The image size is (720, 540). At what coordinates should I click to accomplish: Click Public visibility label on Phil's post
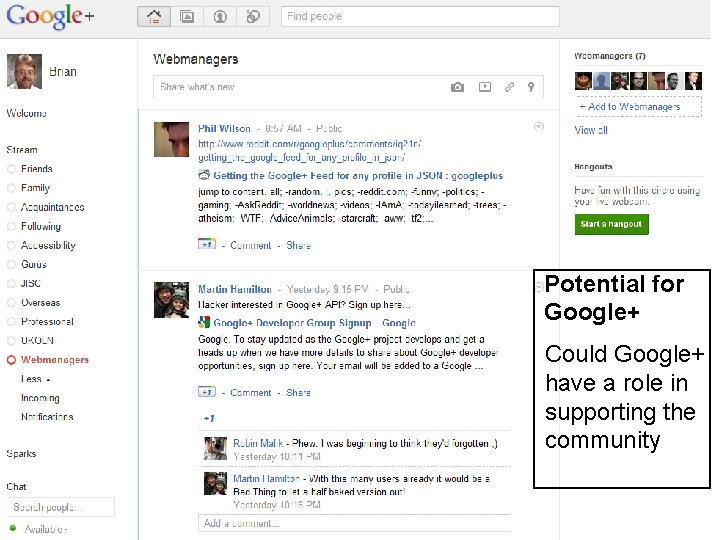click(x=329, y=129)
